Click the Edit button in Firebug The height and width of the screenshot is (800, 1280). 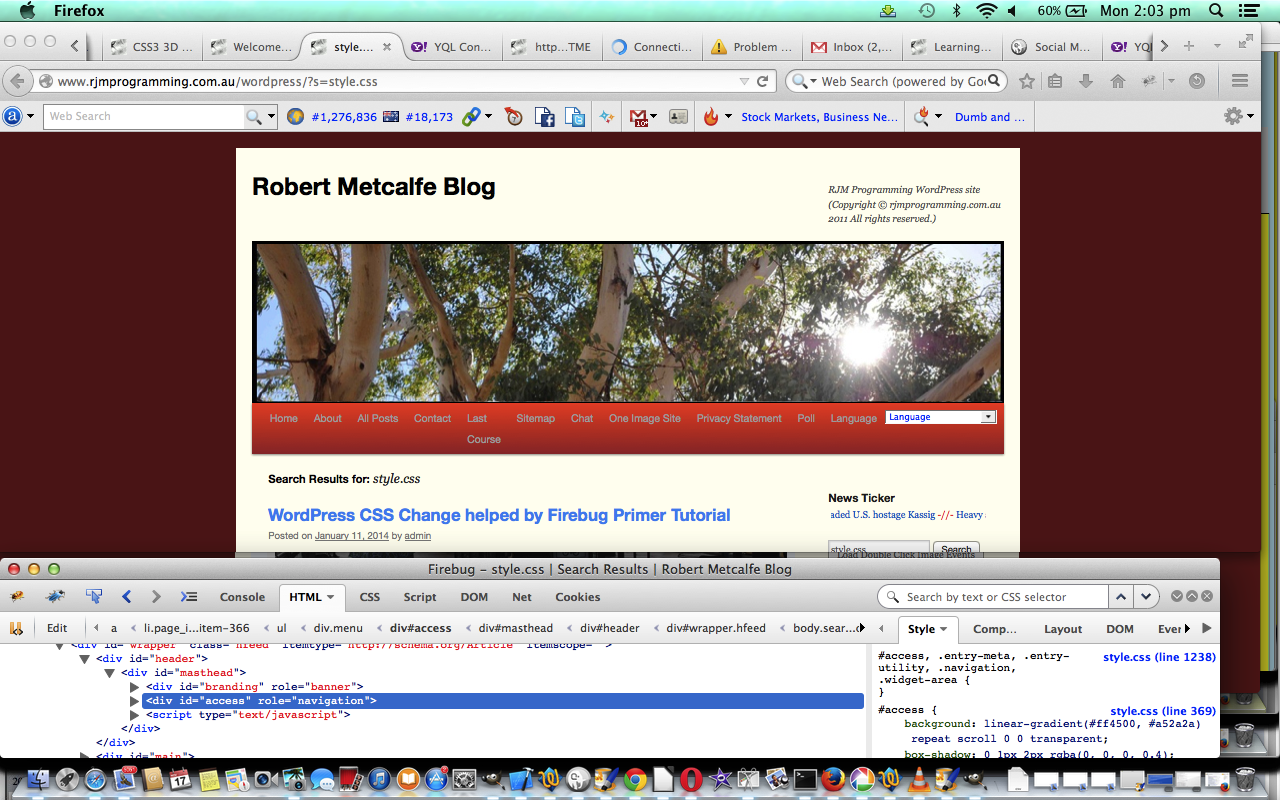coord(57,628)
